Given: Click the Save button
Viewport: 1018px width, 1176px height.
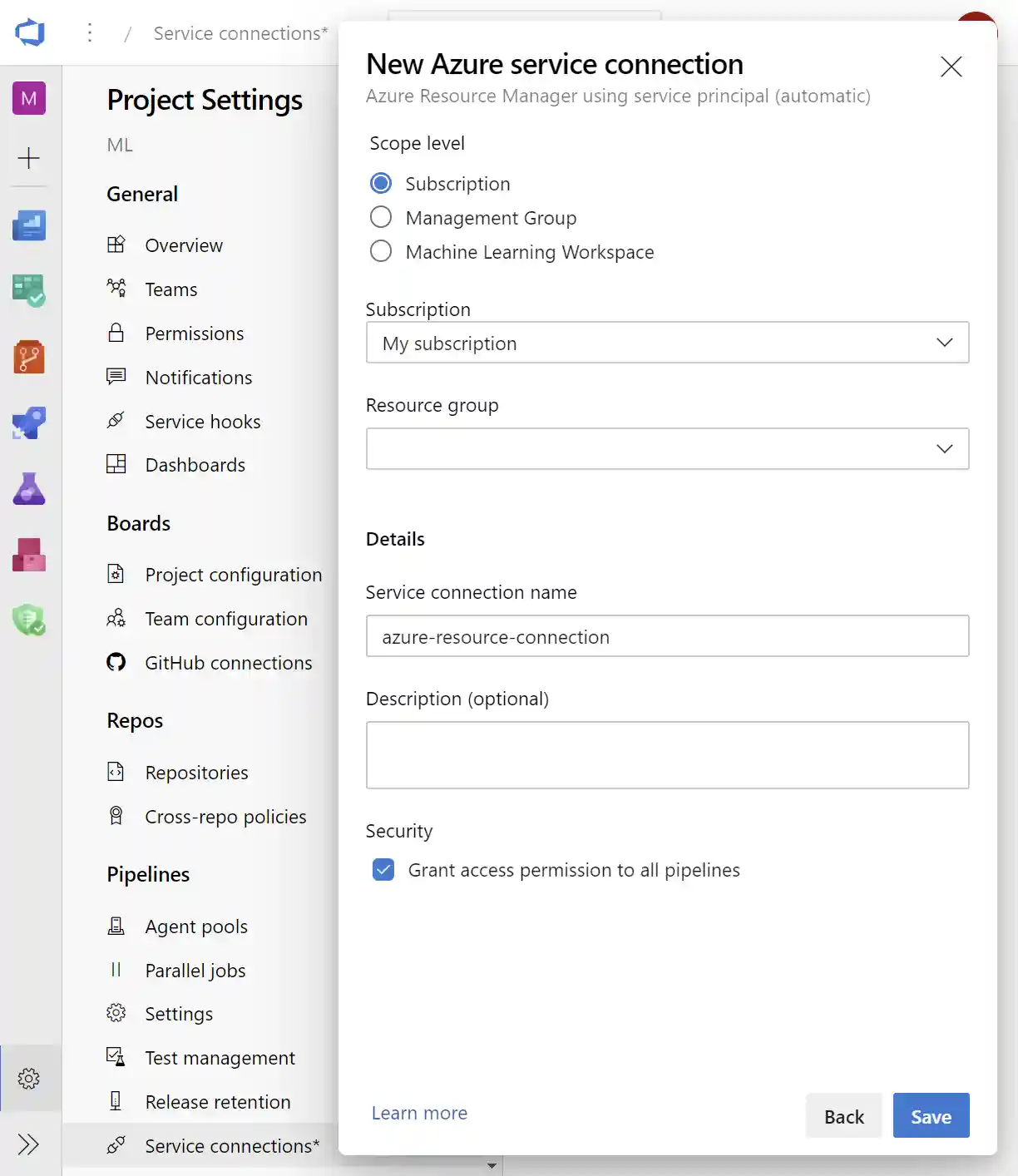Looking at the screenshot, I should (x=931, y=1115).
